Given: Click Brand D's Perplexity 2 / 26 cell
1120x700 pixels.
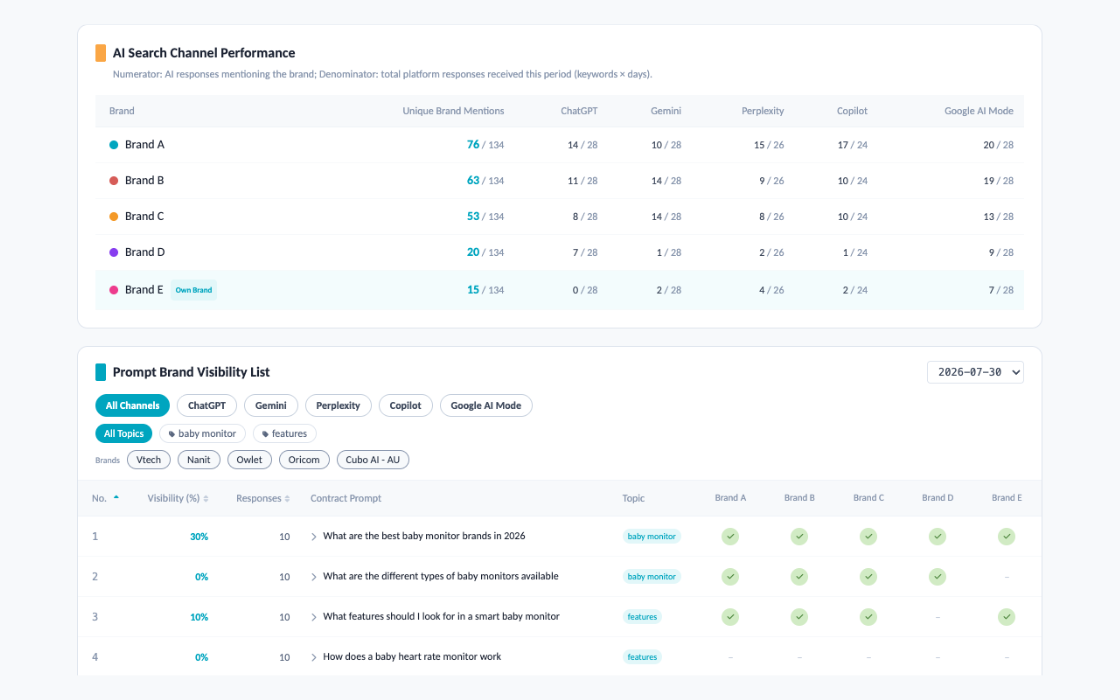Looking at the screenshot, I should [x=771, y=252].
